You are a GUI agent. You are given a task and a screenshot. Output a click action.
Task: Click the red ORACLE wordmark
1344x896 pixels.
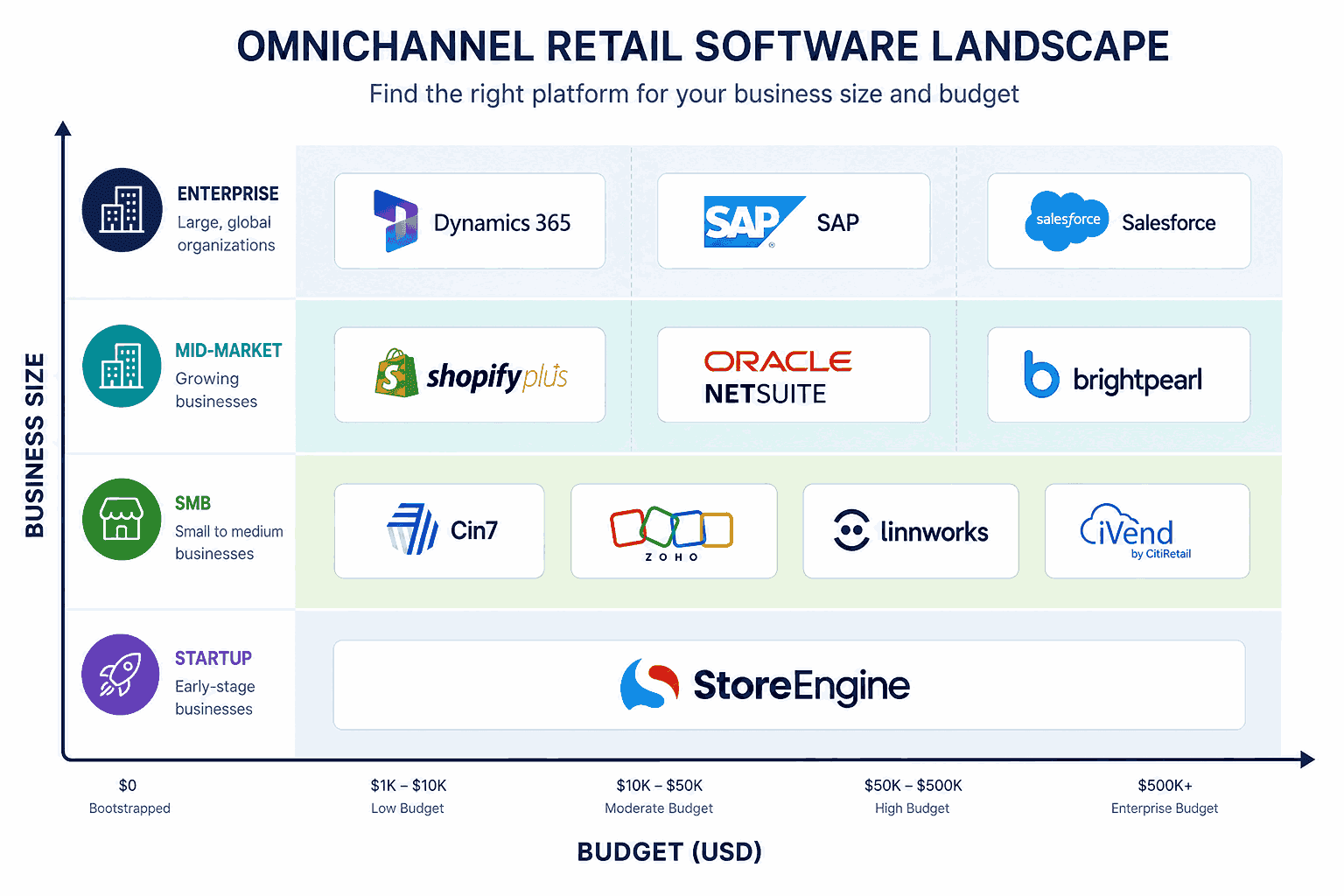pos(778,361)
